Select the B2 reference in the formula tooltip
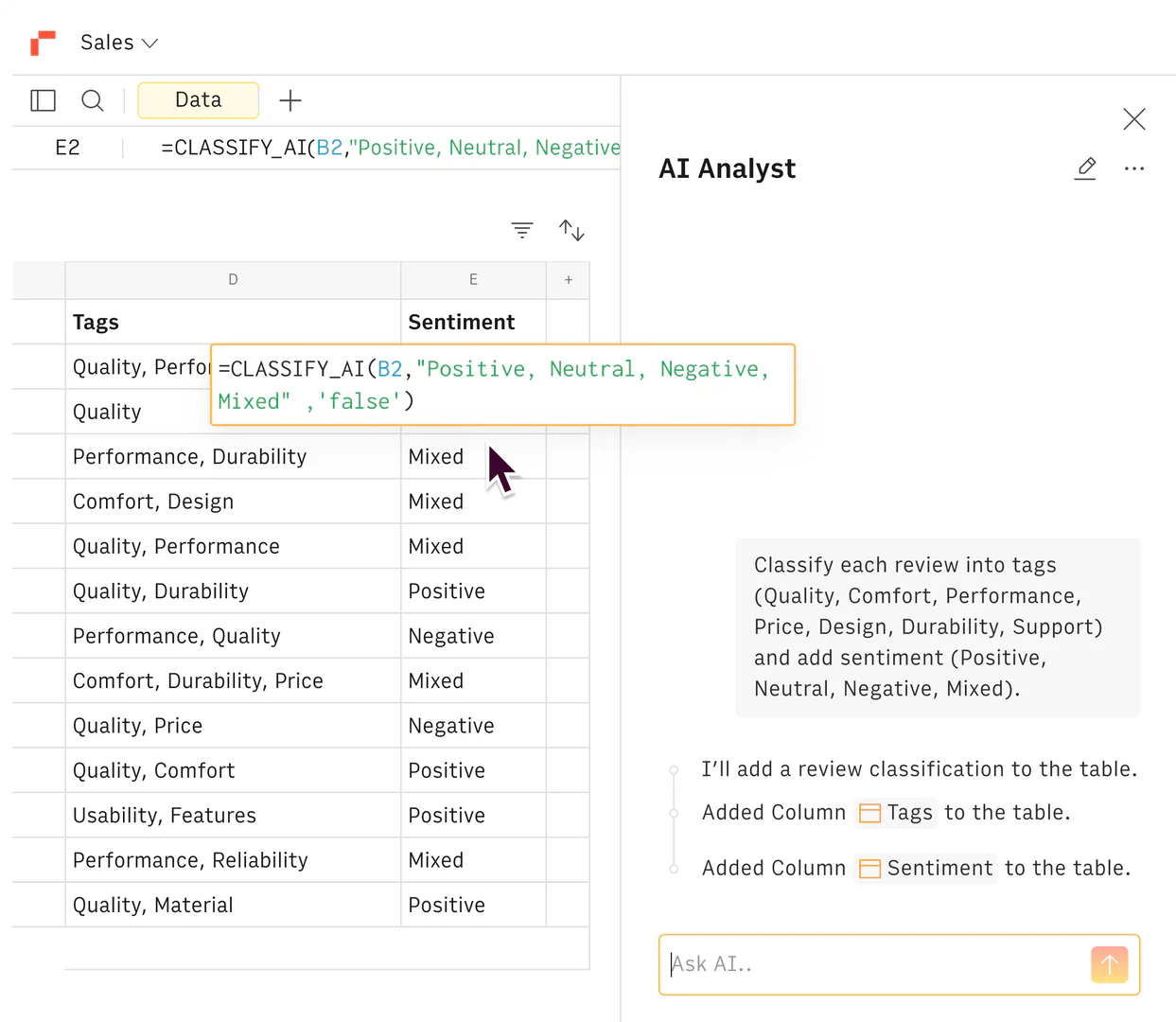Image resolution: width=1176 pixels, height=1022 pixels. pyautogui.click(x=390, y=369)
